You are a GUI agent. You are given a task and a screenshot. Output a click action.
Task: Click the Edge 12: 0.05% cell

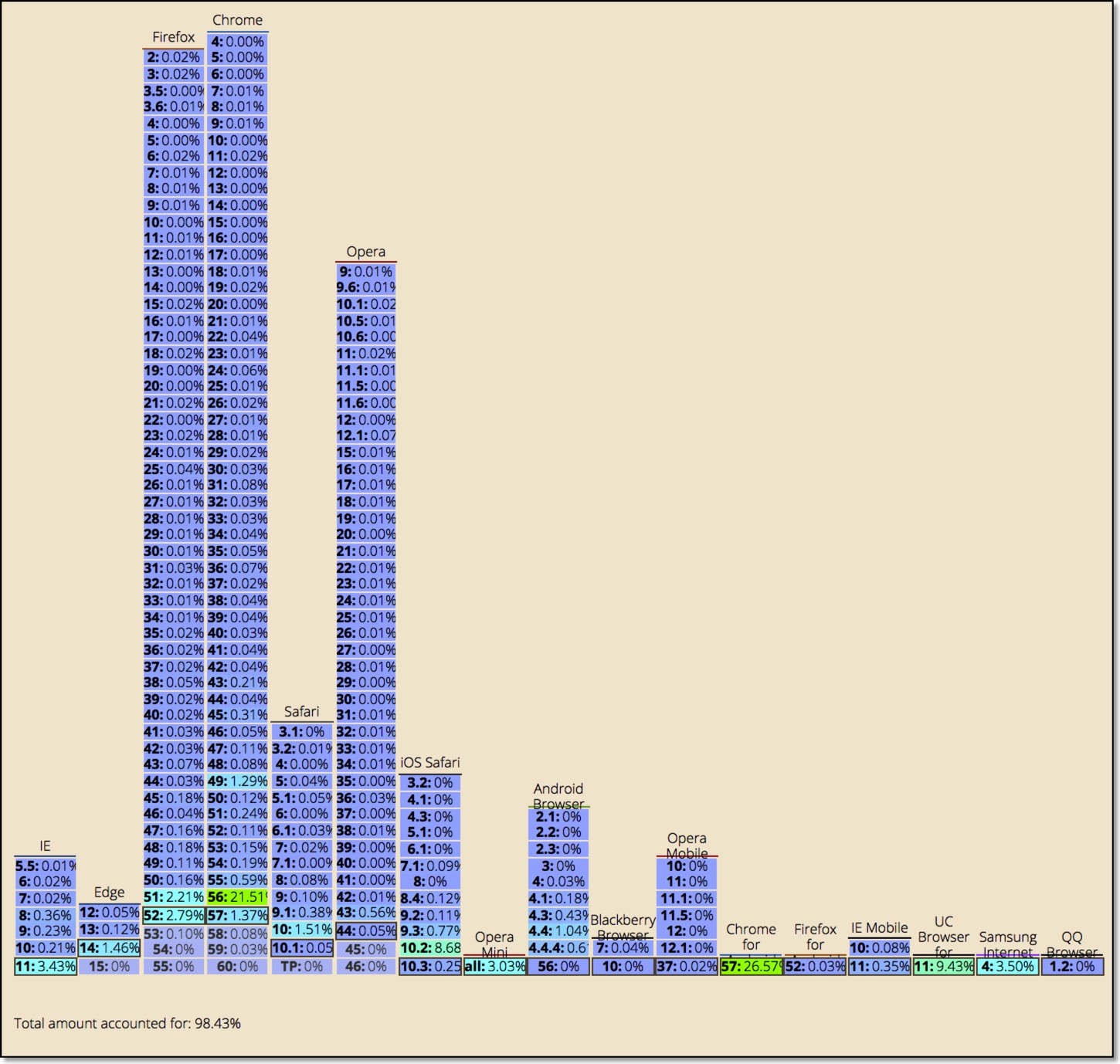109,913
